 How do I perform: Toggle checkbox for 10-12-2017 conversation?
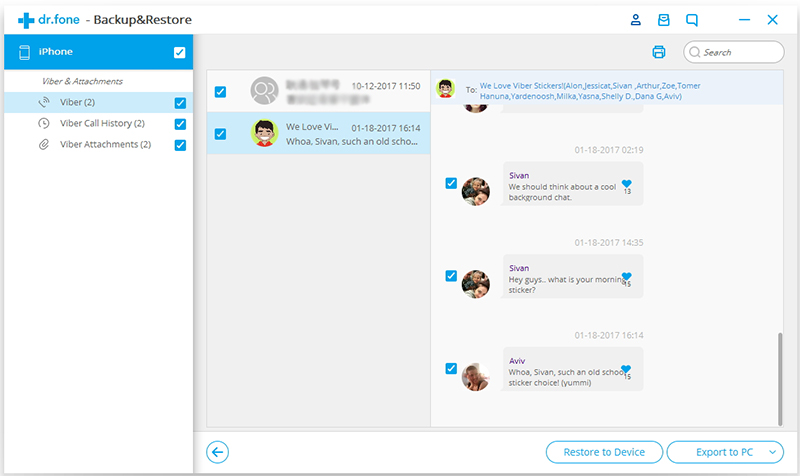point(220,92)
